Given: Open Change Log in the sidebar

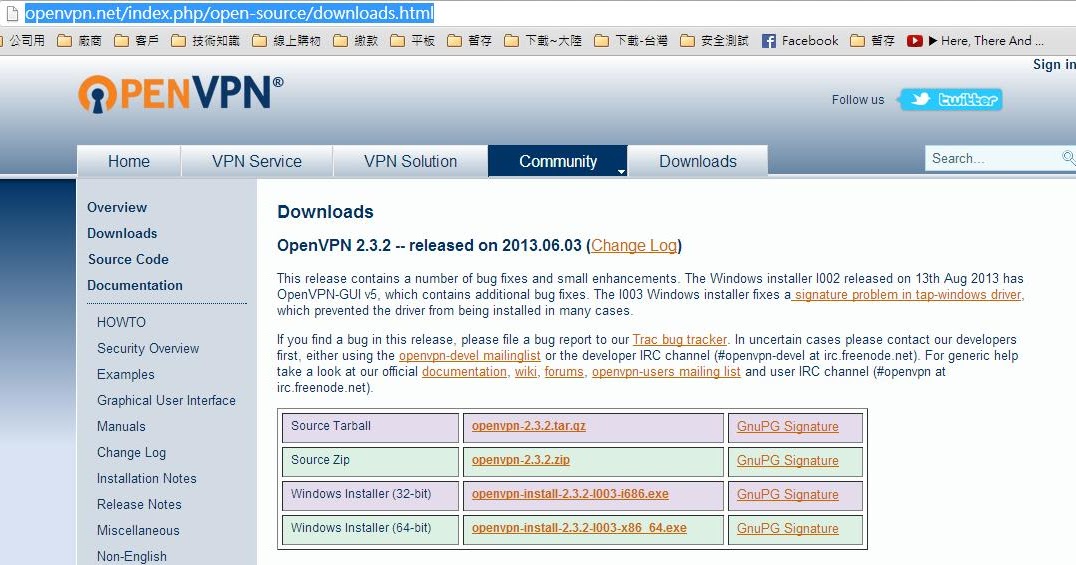Looking at the screenshot, I should pyautogui.click(x=132, y=452).
